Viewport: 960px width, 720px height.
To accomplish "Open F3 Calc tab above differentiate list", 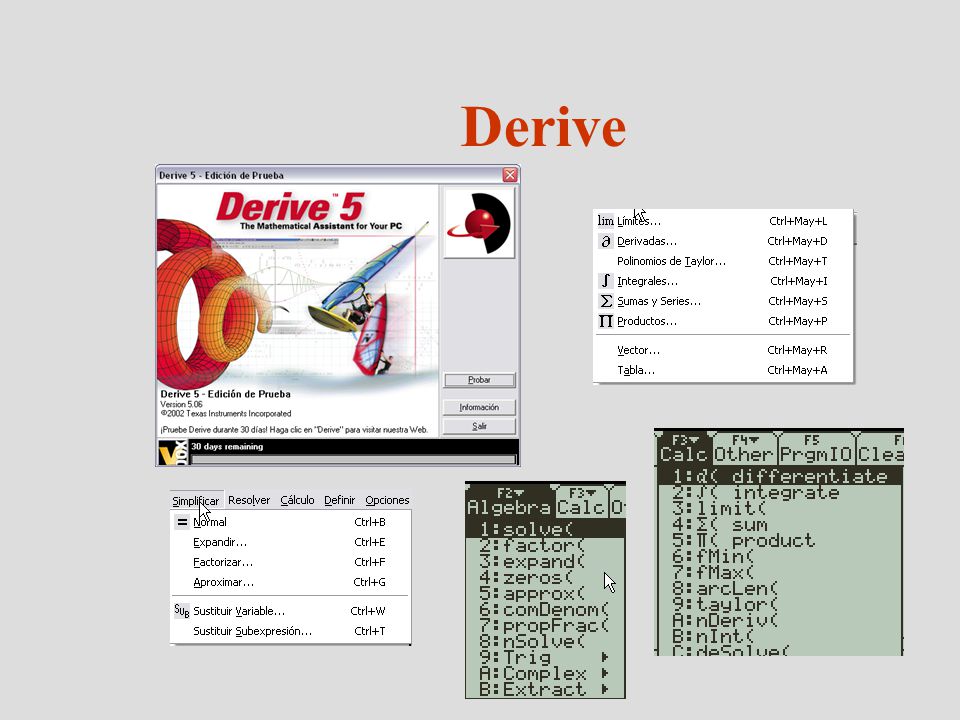I will click(x=683, y=449).
